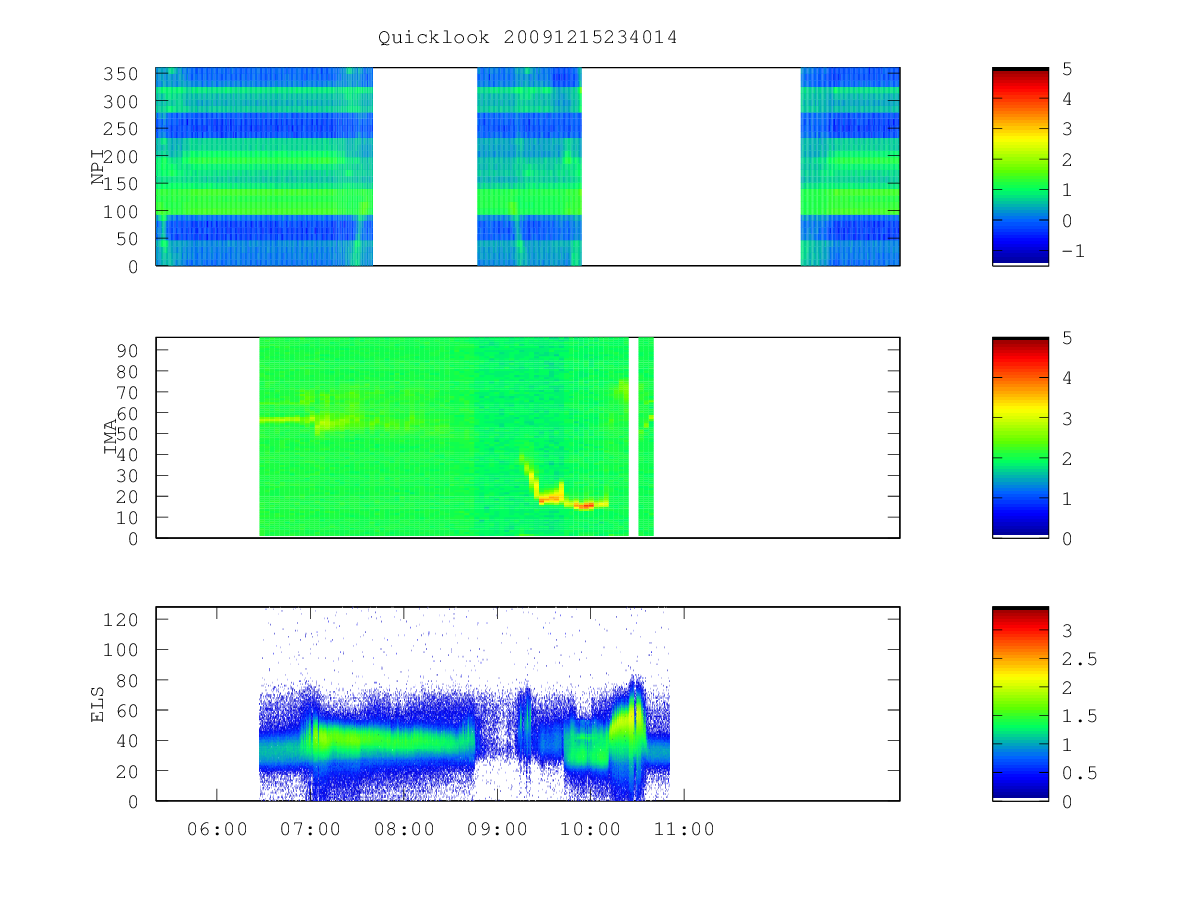The height and width of the screenshot is (900, 1200).
Task: Click the 07:00 time axis tick label
Action: click(310, 829)
